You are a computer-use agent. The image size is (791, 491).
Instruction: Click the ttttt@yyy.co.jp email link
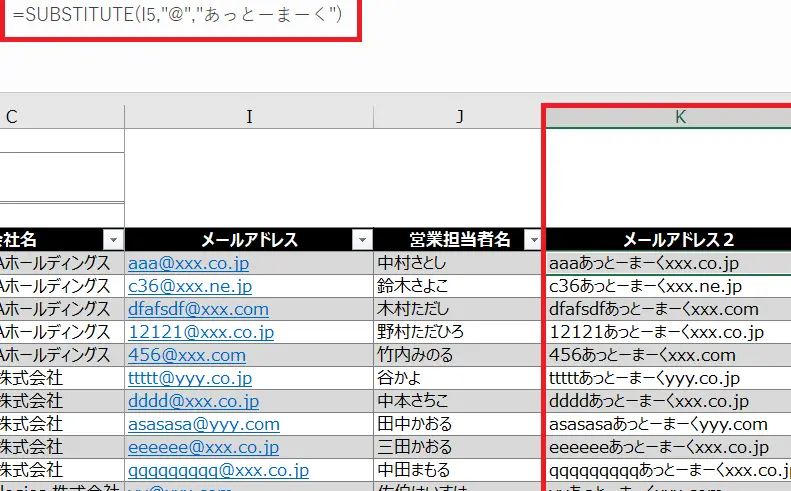click(188, 378)
